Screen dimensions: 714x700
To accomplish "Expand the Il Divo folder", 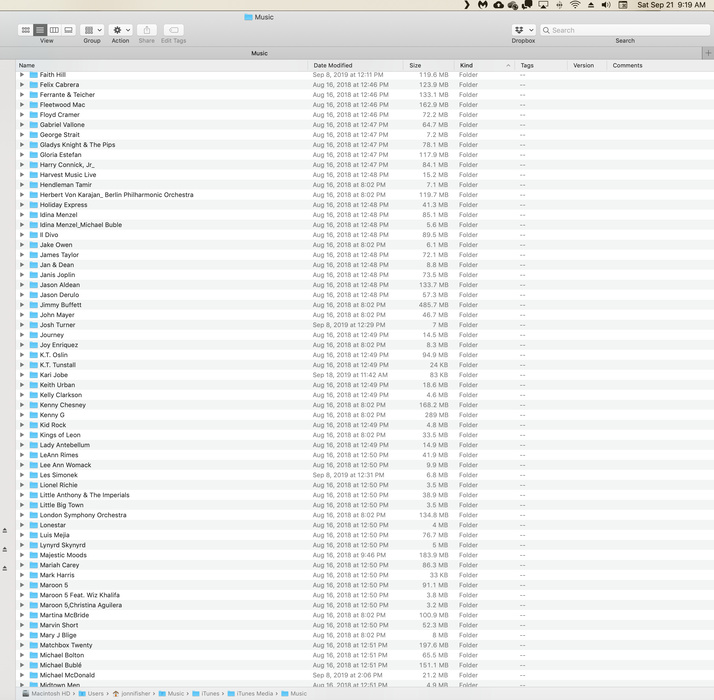I will pyautogui.click(x=22, y=235).
